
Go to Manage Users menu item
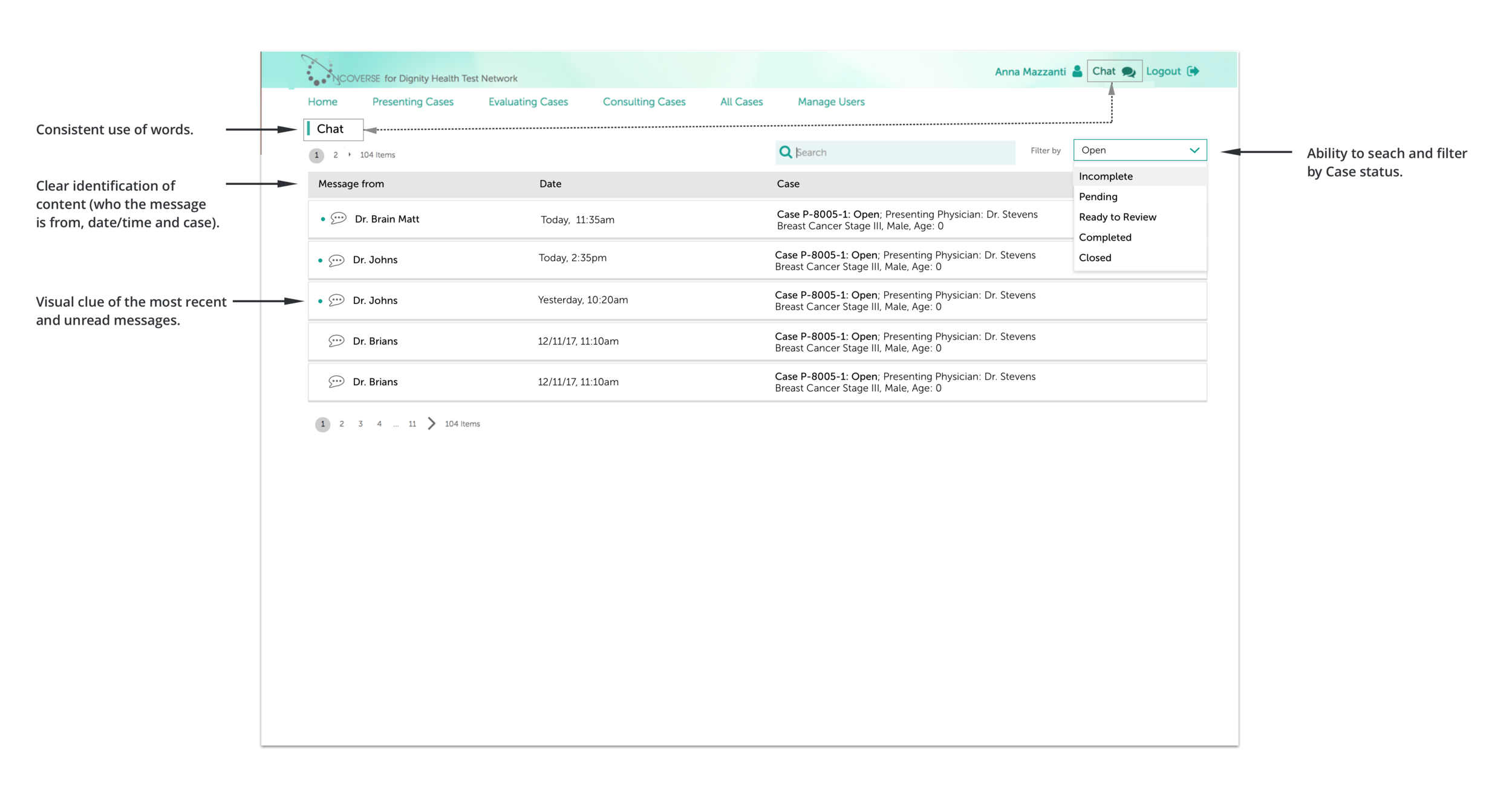[831, 102]
